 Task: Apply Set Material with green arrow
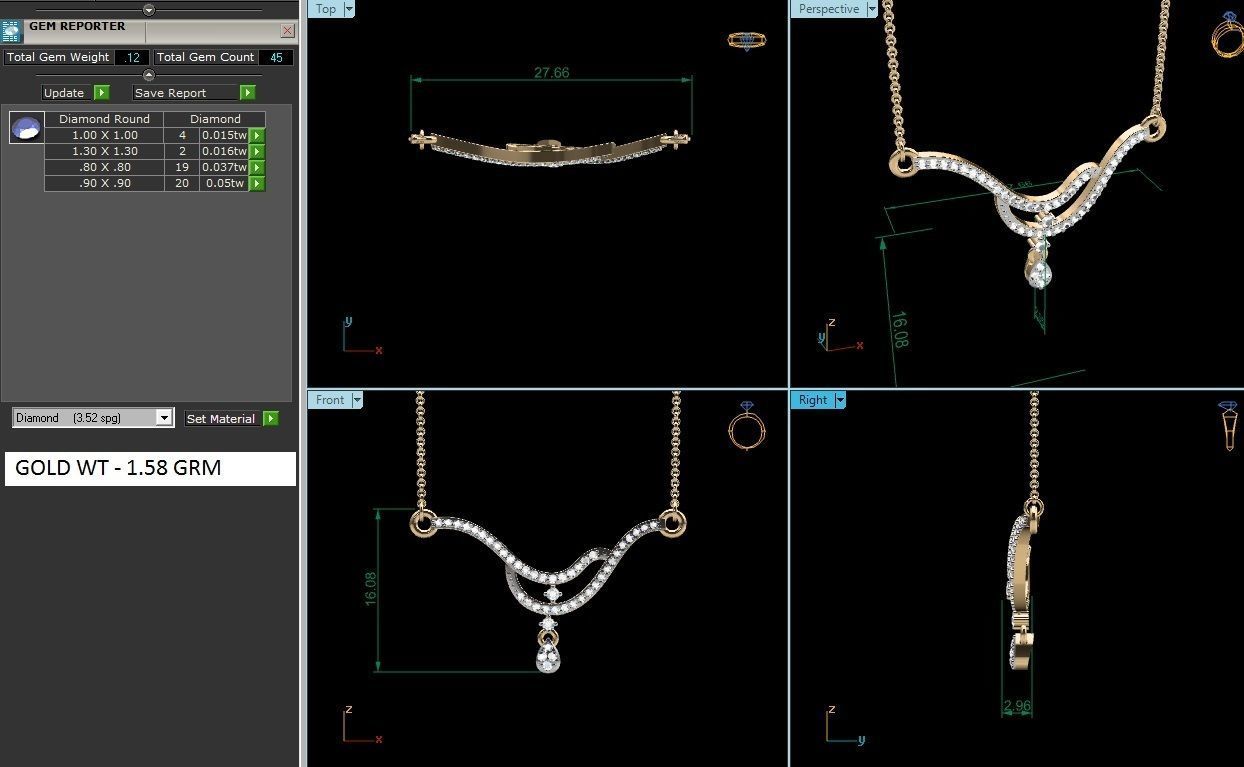271,419
